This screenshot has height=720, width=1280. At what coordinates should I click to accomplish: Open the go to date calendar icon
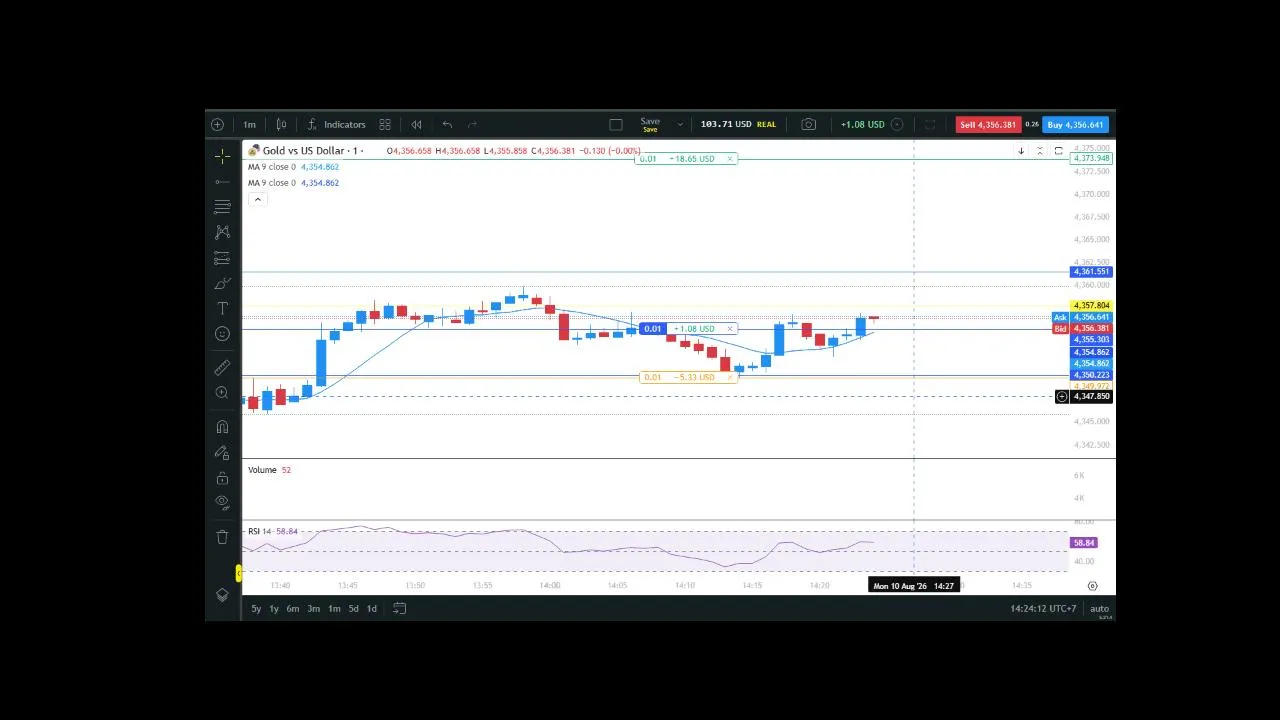[399, 608]
